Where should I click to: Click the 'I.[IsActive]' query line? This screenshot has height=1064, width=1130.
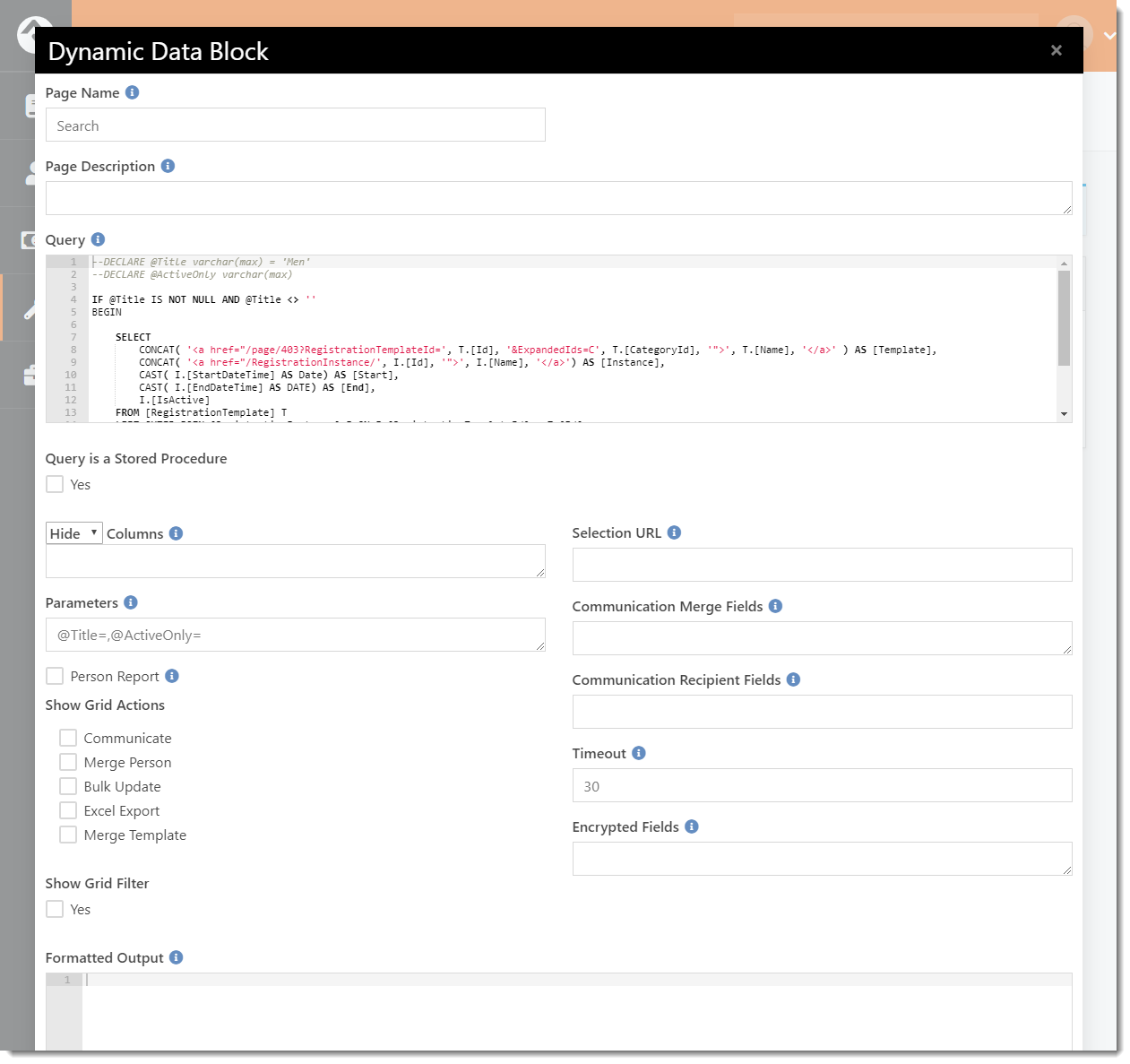(x=174, y=400)
